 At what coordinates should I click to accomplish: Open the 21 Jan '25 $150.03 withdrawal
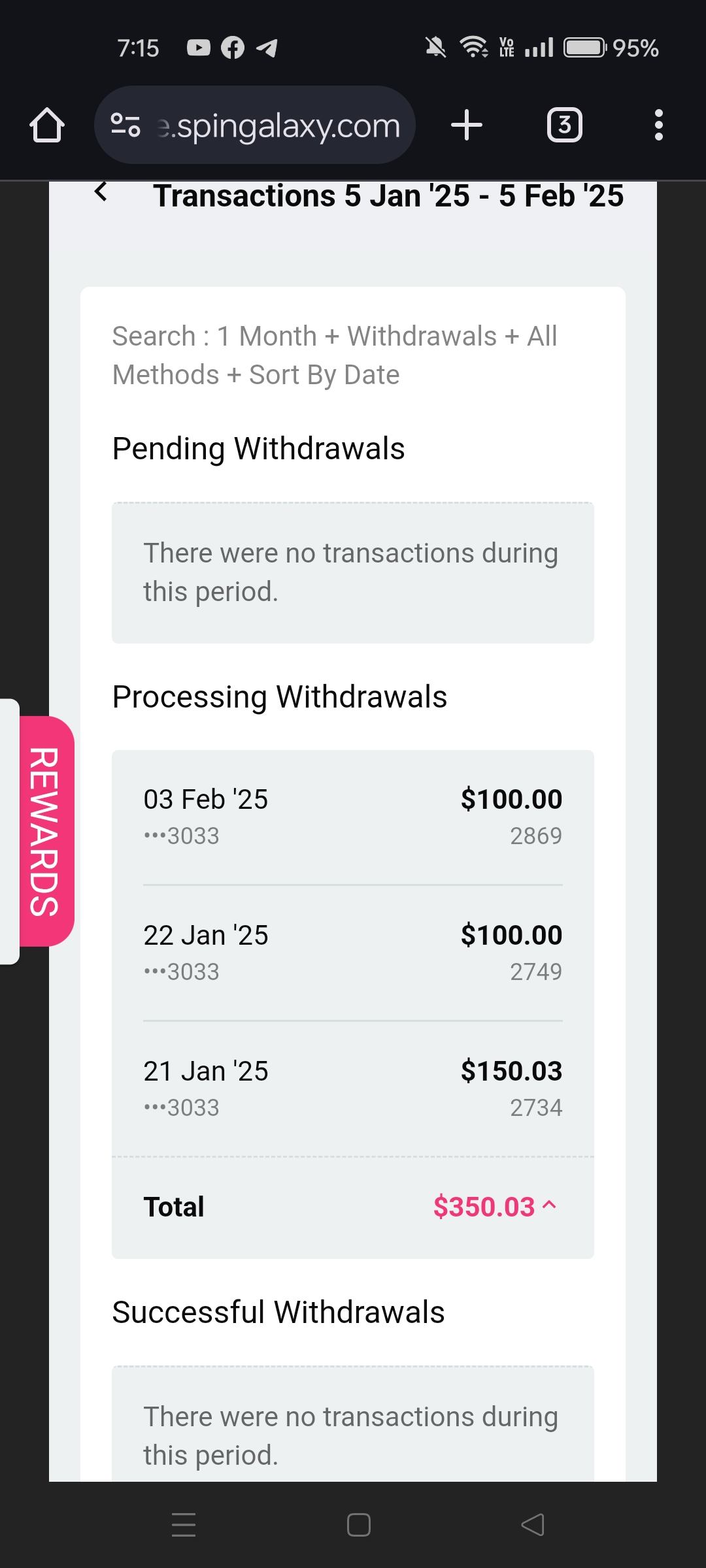pyautogui.click(x=352, y=1088)
